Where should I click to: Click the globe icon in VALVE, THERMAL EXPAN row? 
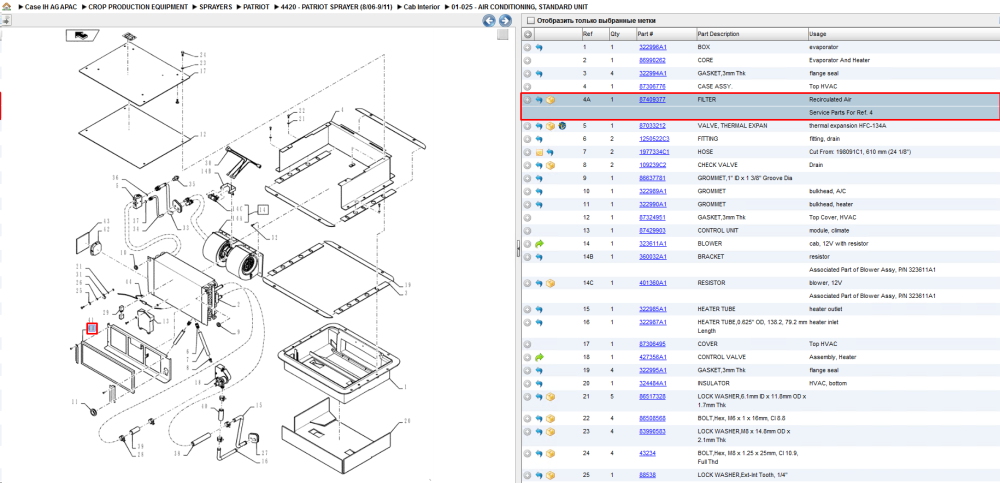562,126
